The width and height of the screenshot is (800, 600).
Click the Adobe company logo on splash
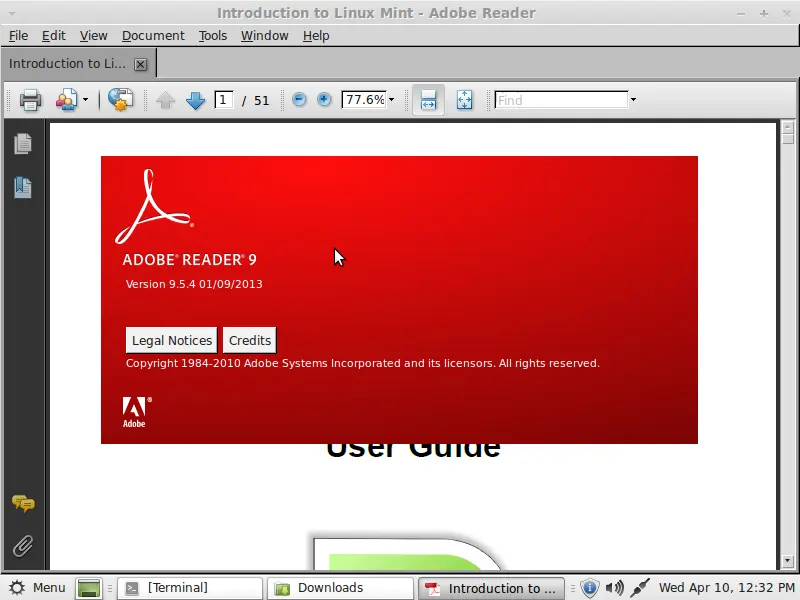[x=137, y=412]
